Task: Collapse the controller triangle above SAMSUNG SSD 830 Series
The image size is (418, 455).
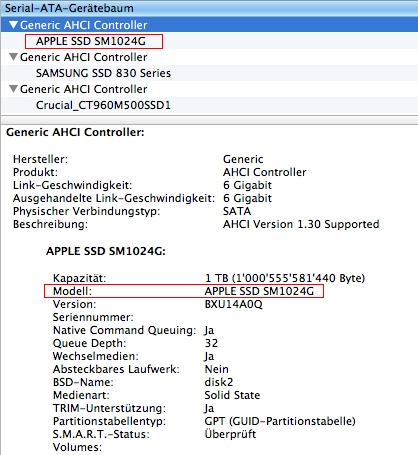Action: 13,57
